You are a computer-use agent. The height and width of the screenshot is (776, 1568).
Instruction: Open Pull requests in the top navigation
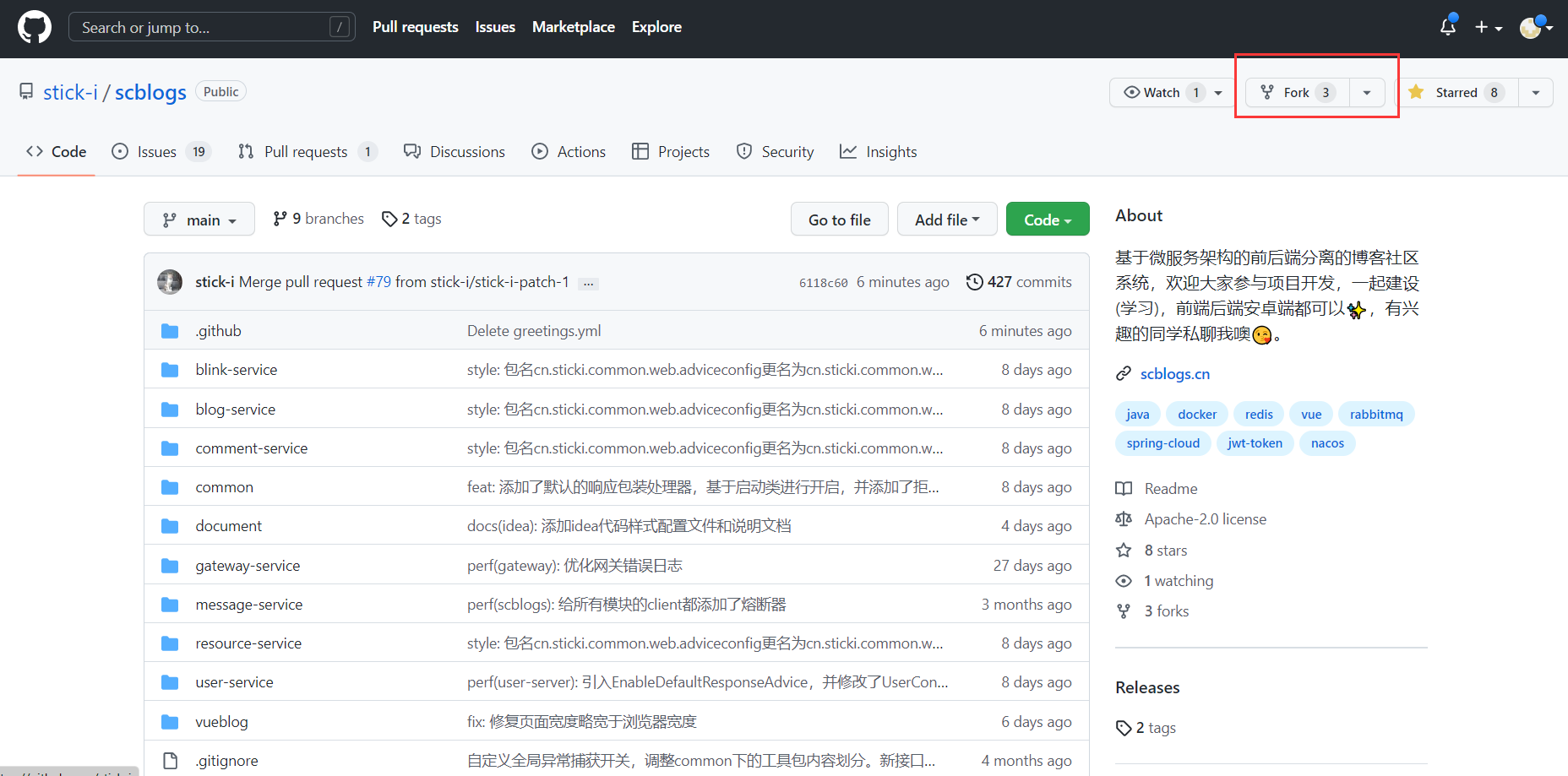click(x=416, y=27)
